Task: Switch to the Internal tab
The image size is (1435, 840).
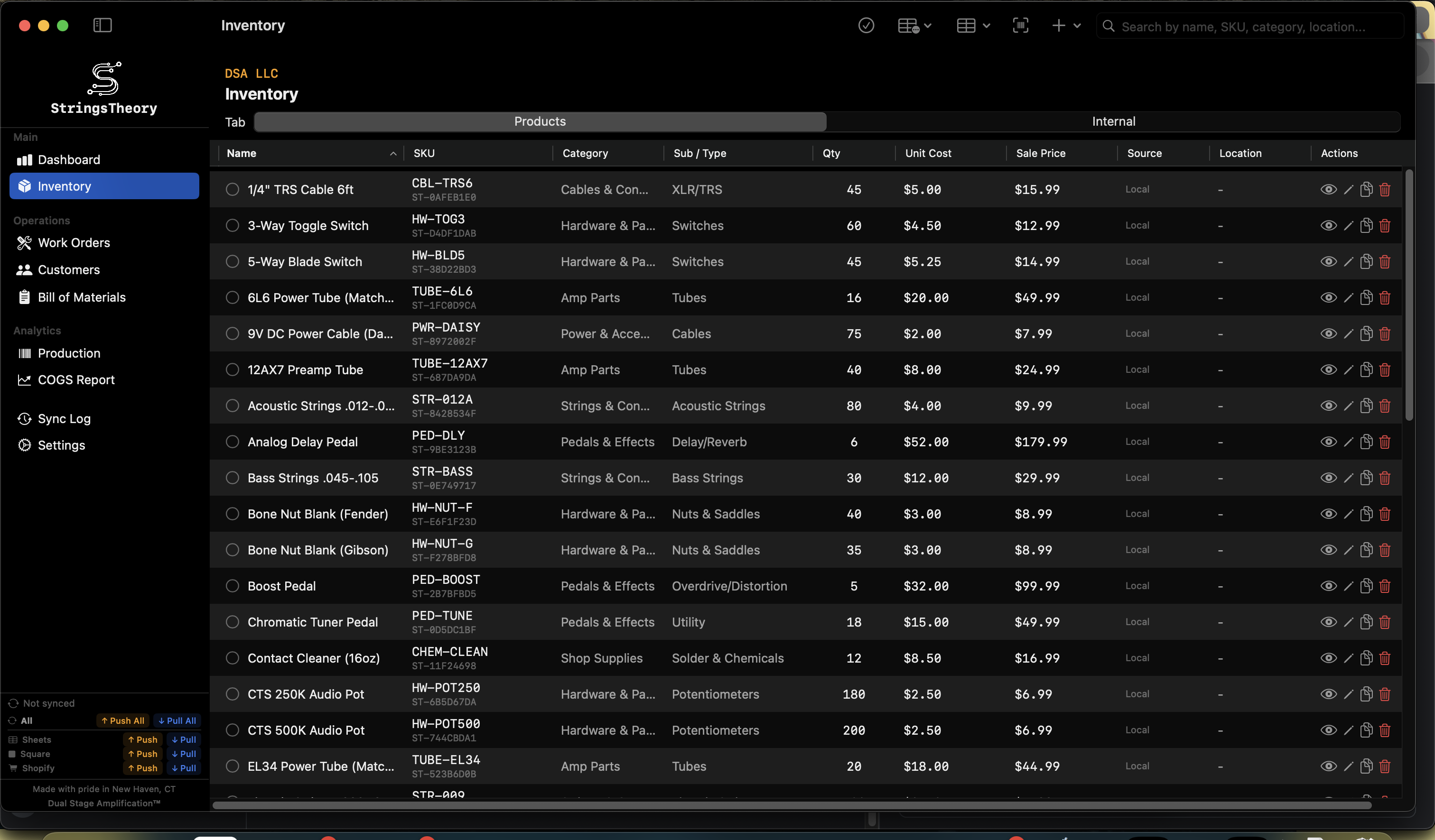Action: click(1113, 121)
